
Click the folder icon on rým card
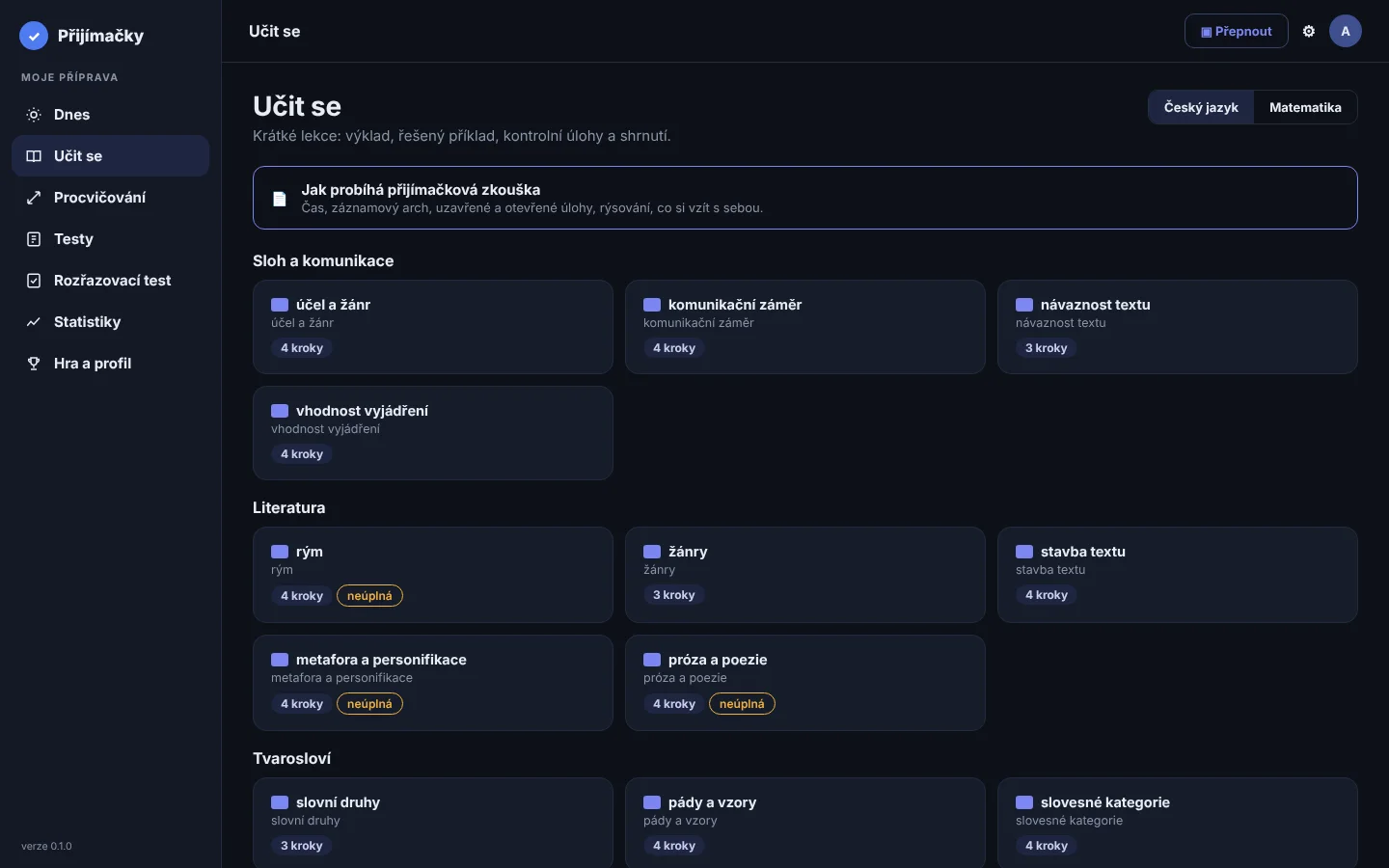[280, 552]
